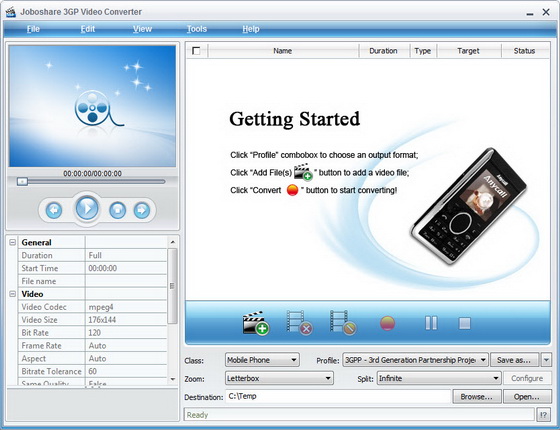Click the Type column header
This screenshot has width=560, height=430.
(422, 51)
